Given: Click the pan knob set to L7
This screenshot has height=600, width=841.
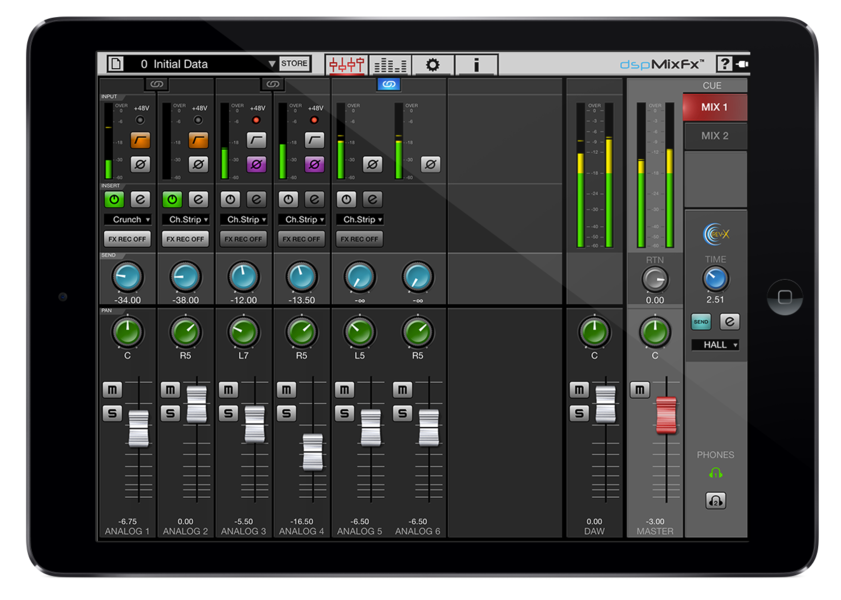Looking at the screenshot, I should [243, 332].
